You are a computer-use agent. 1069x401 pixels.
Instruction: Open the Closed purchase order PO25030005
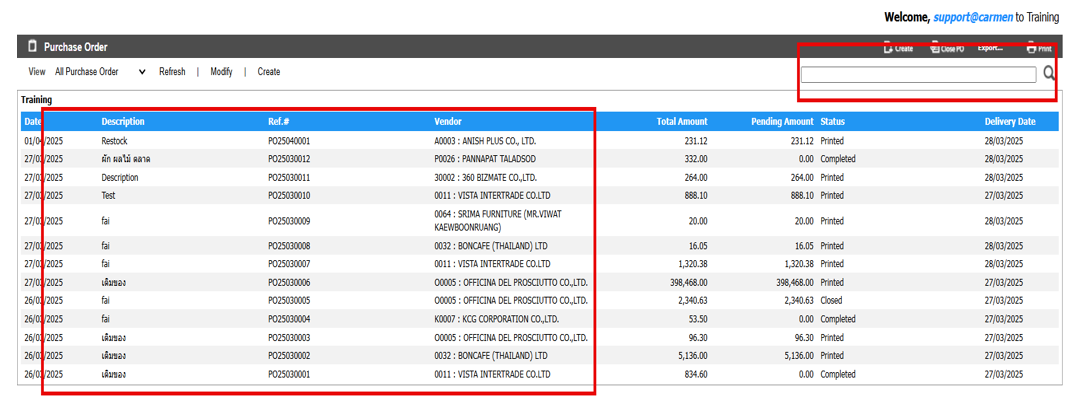click(x=289, y=301)
